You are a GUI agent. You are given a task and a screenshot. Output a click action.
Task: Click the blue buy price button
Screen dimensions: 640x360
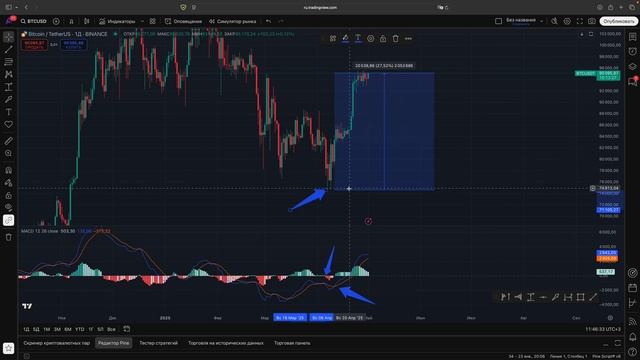pyautogui.click(x=73, y=44)
